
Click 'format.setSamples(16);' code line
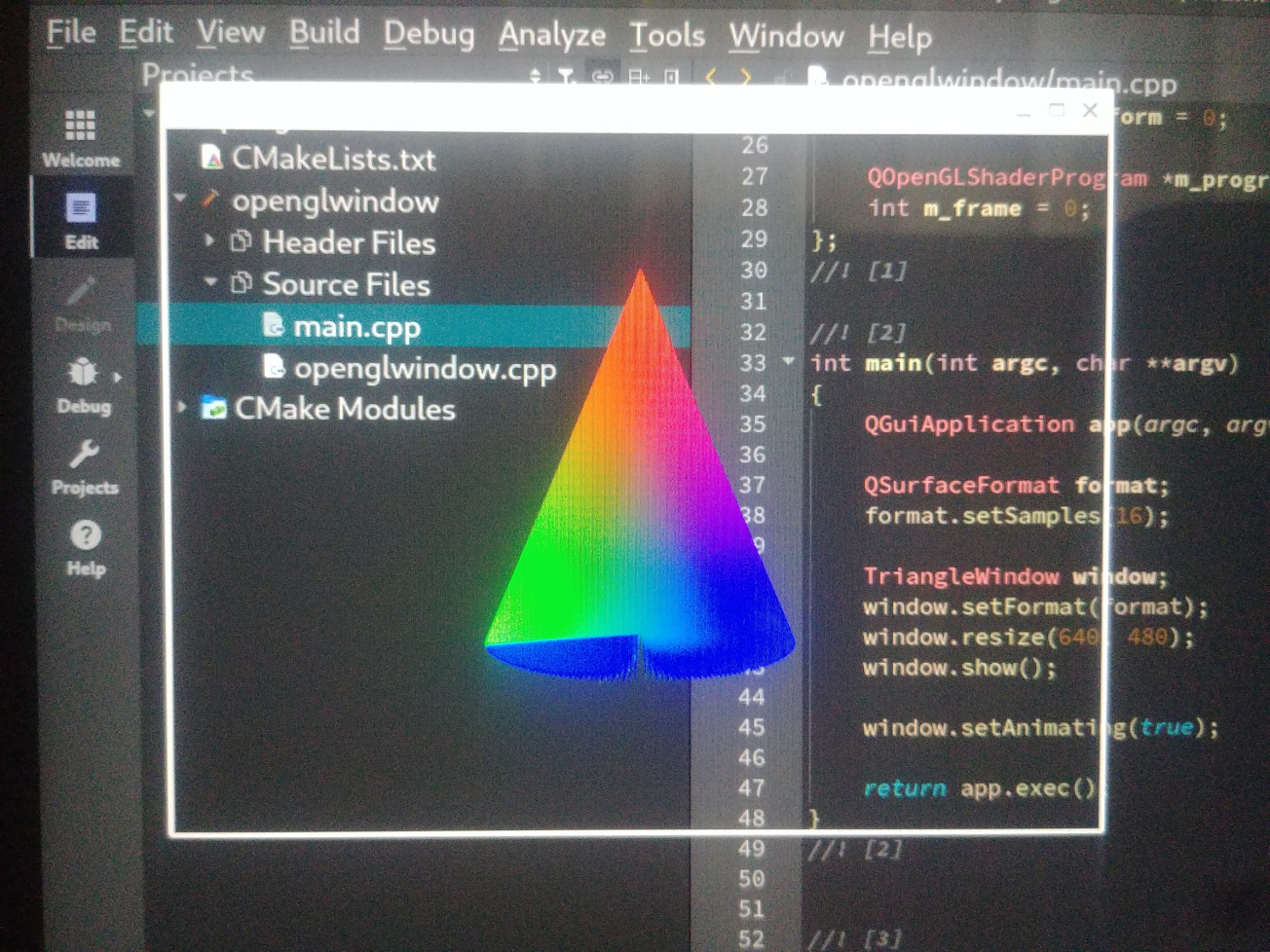pyautogui.click(x=1017, y=515)
